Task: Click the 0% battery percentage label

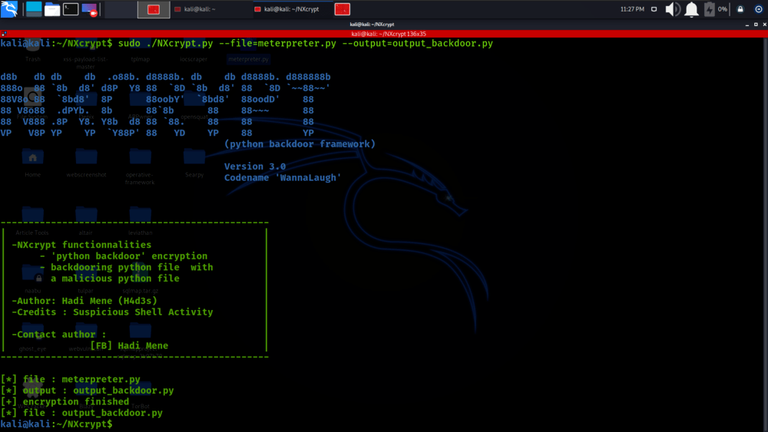Action: (722, 9)
